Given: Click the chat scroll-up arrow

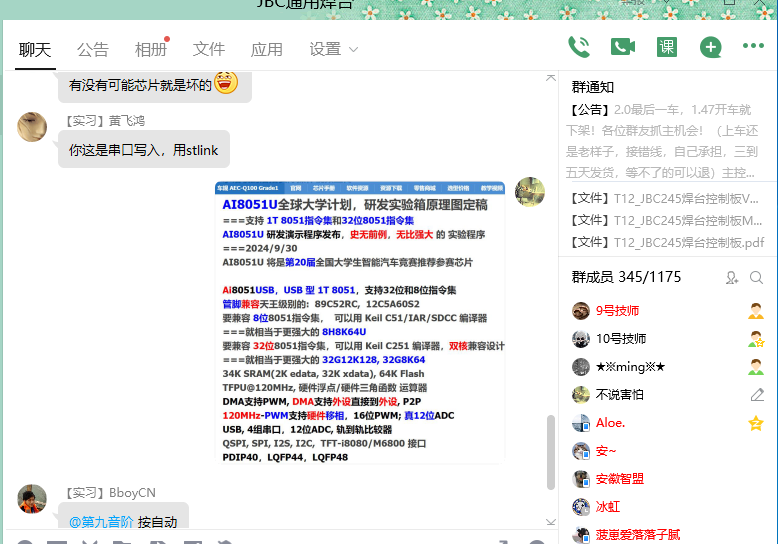Looking at the screenshot, I should [550, 78].
